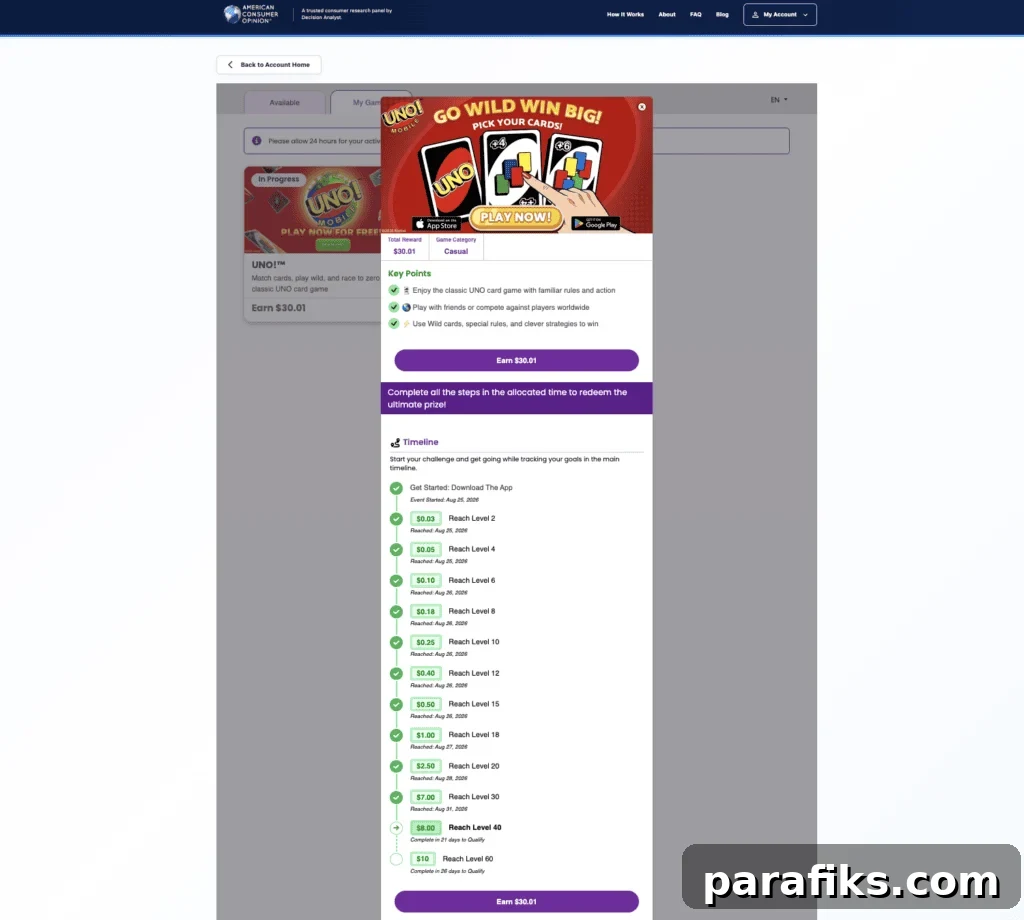
Task: Click the $10 reward badge
Action: (423, 859)
